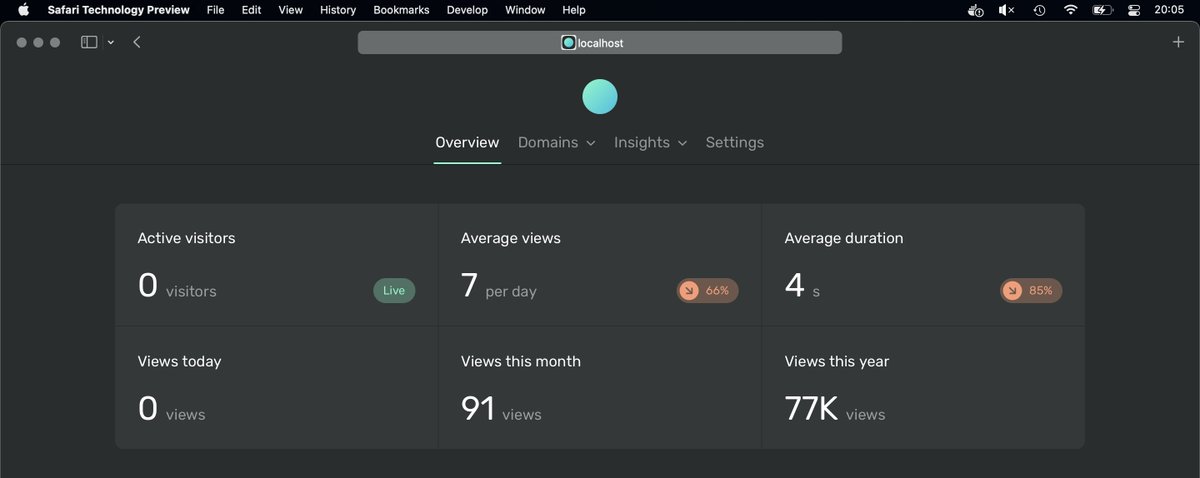Toggle the Safari sidebar button
Screen dimensions: 1200x478
89,42
